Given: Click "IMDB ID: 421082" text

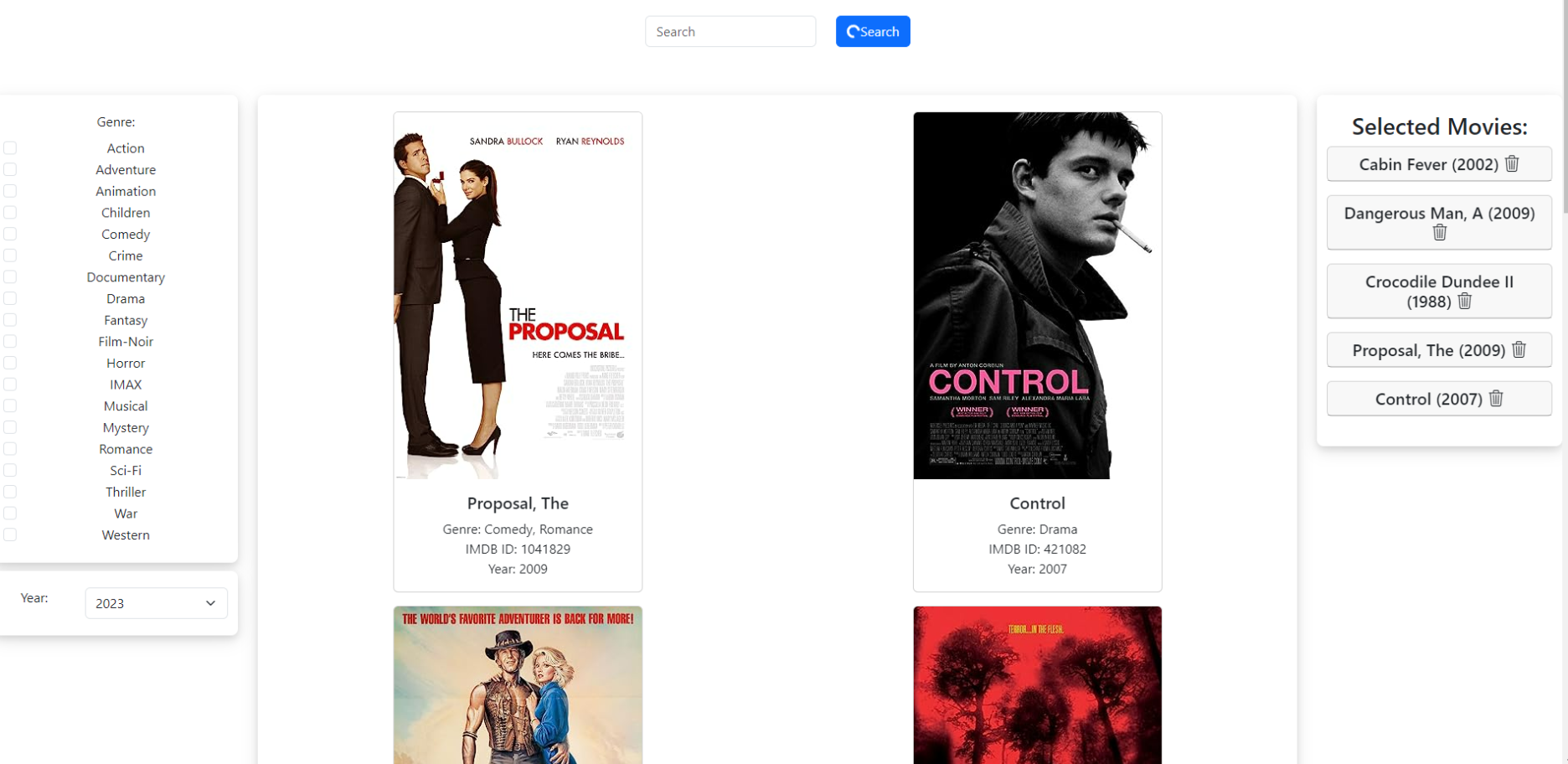Looking at the screenshot, I should [1037, 550].
